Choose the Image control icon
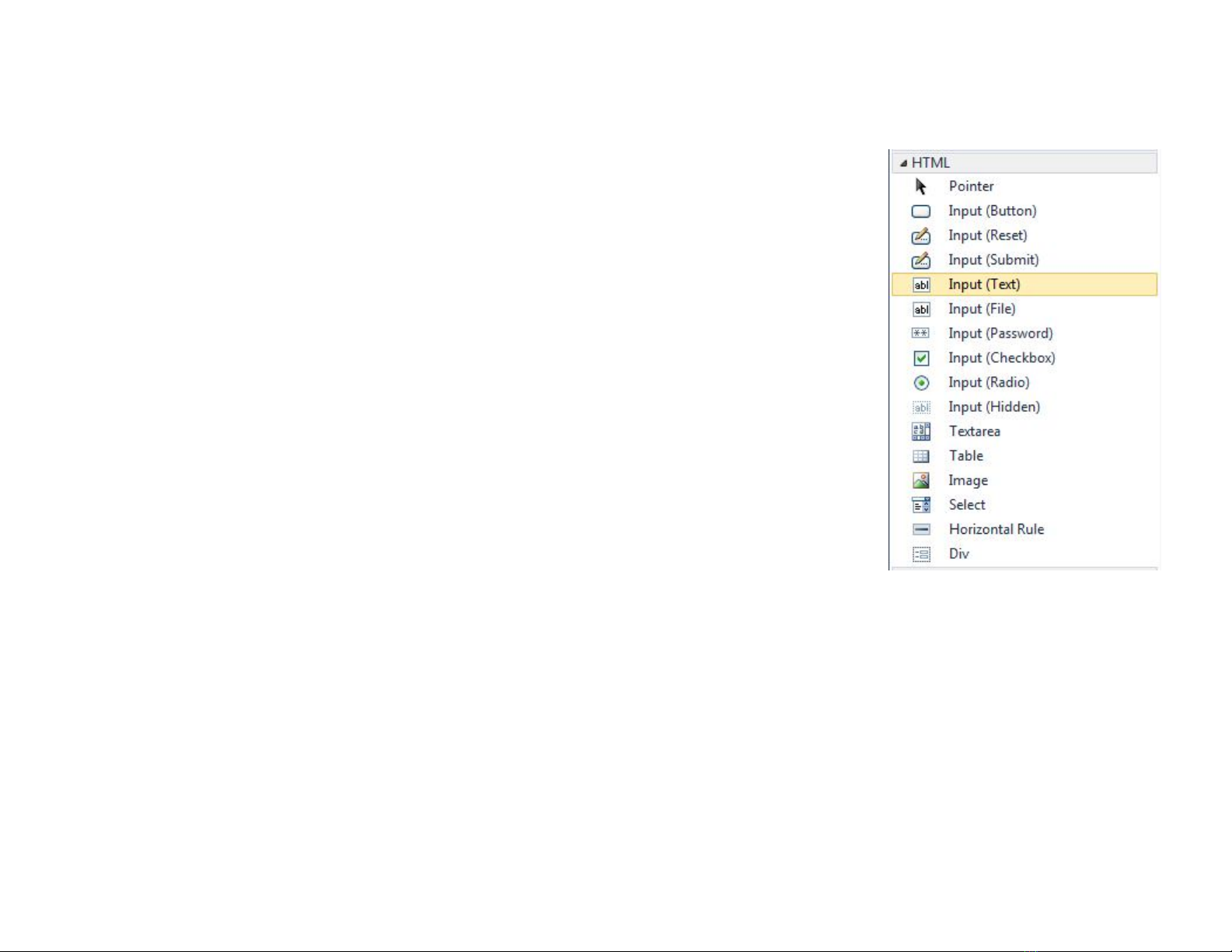Screen dimensions: 1232x952 click(x=921, y=481)
